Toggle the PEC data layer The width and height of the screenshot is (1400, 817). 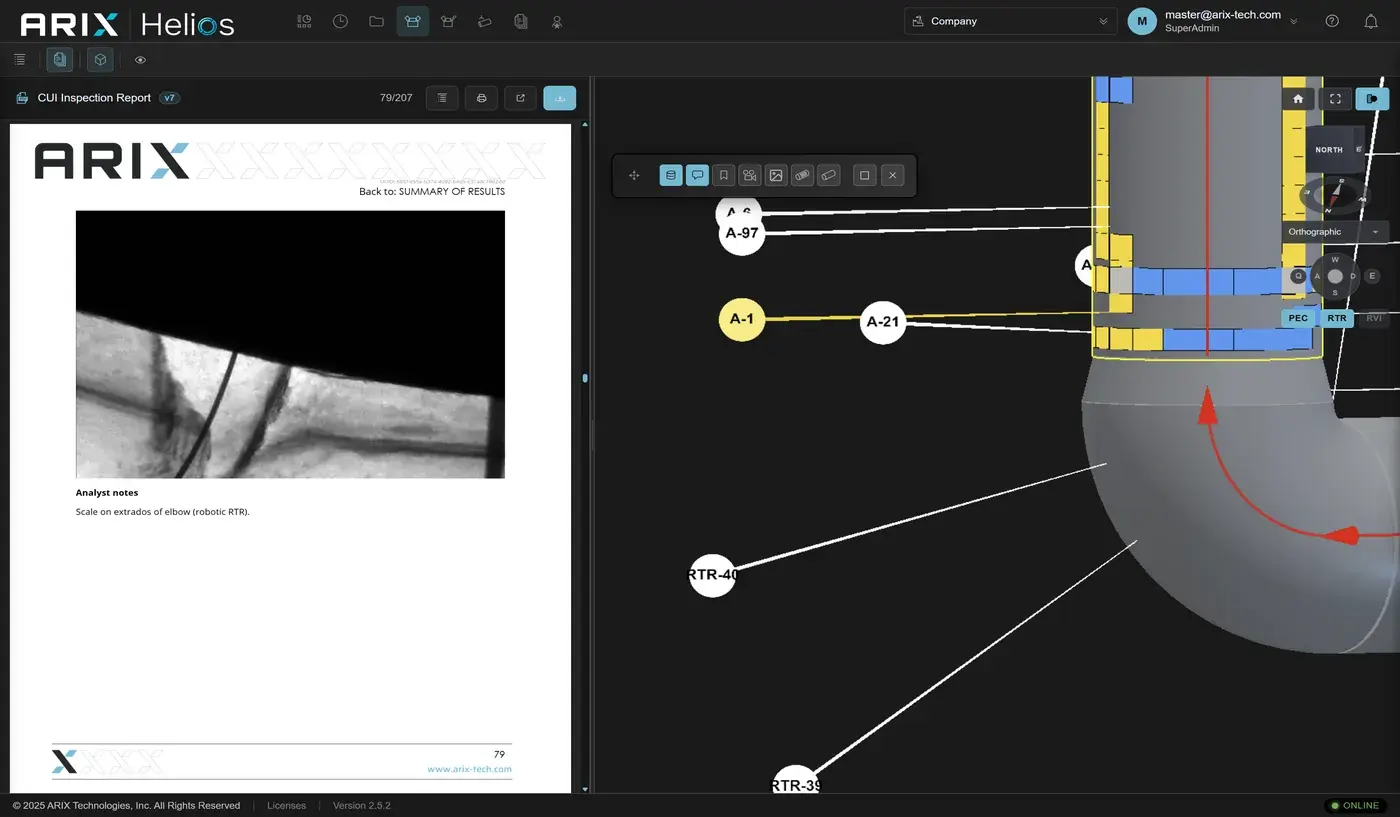pyautogui.click(x=1298, y=318)
